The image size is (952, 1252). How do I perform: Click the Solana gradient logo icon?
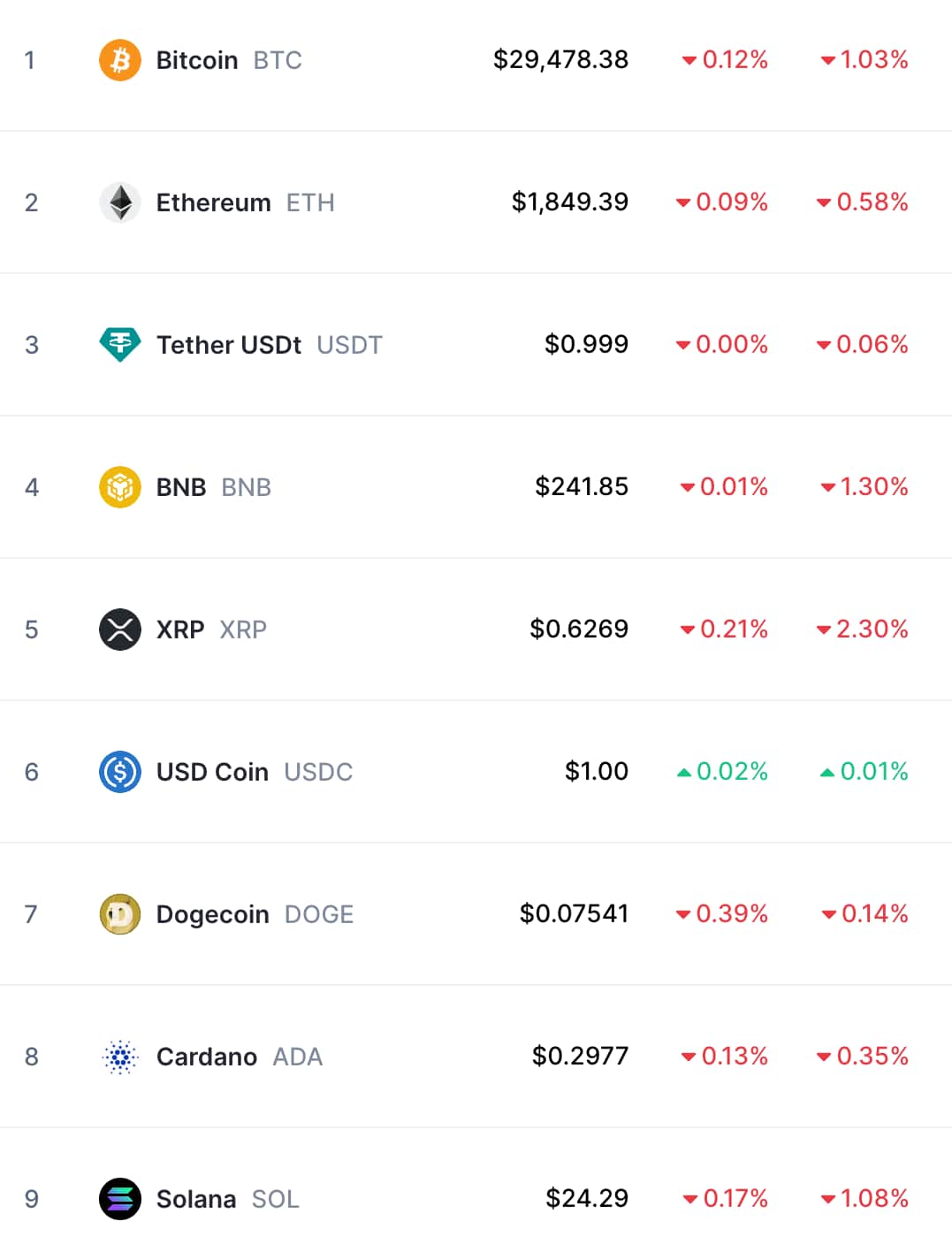click(x=120, y=1199)
